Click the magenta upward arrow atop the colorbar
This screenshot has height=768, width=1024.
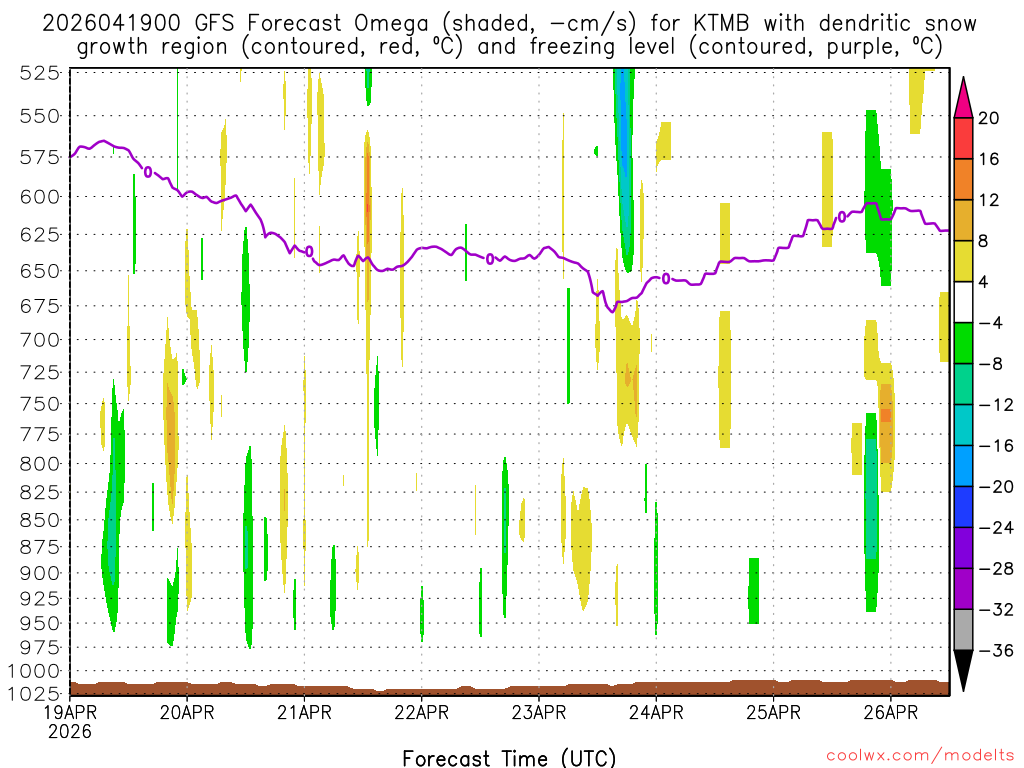point(963,98)
